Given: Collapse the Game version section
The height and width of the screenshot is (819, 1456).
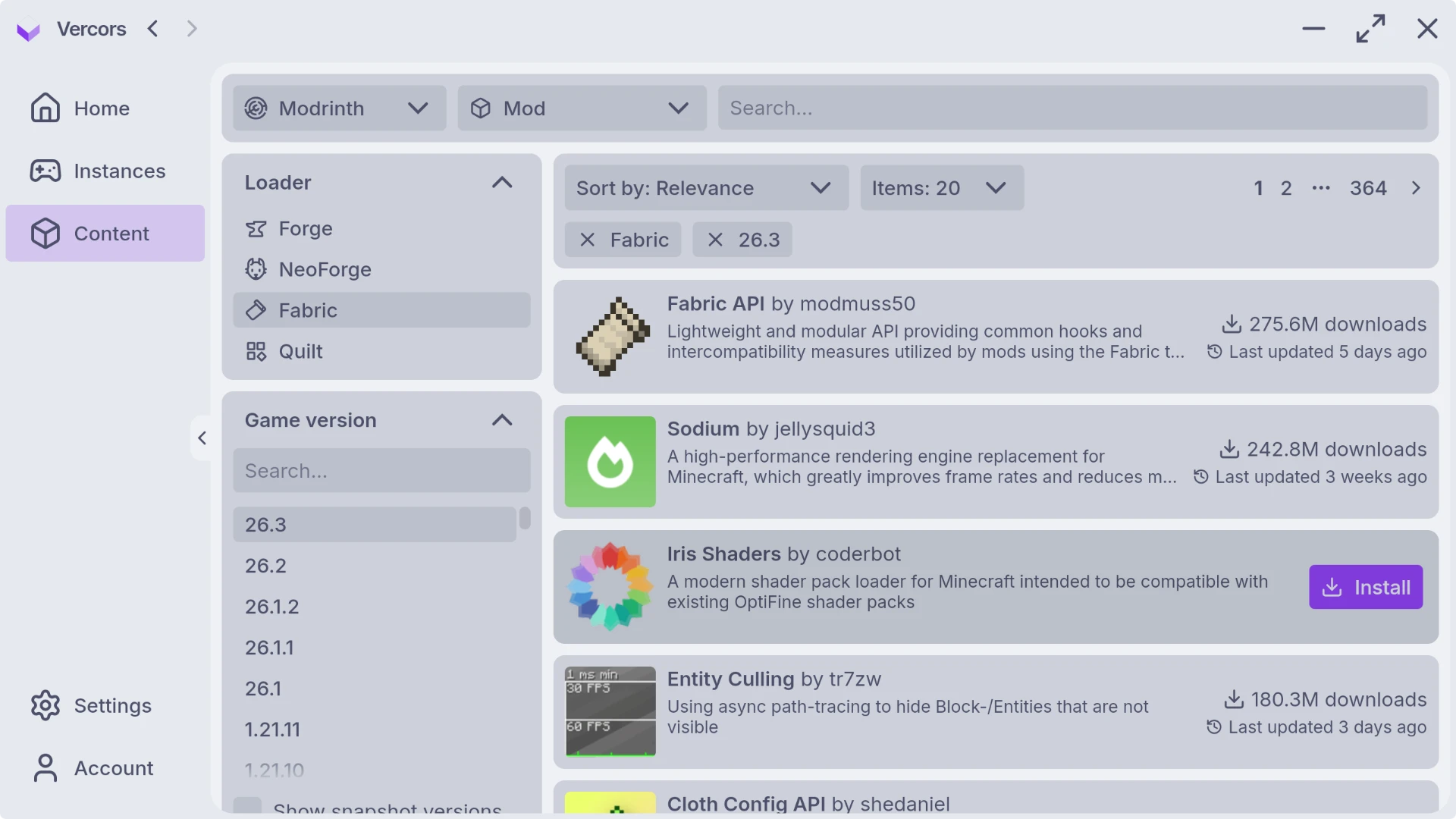Looking at the screenshot, I should (502, 420).
